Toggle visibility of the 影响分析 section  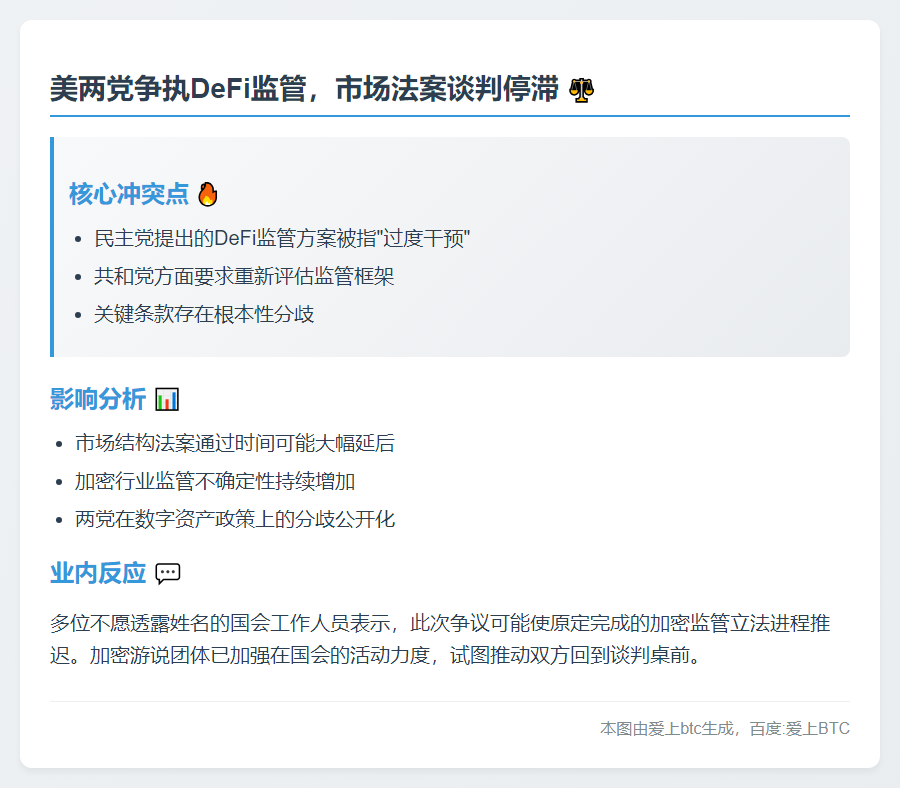click(x=97, y=397)
